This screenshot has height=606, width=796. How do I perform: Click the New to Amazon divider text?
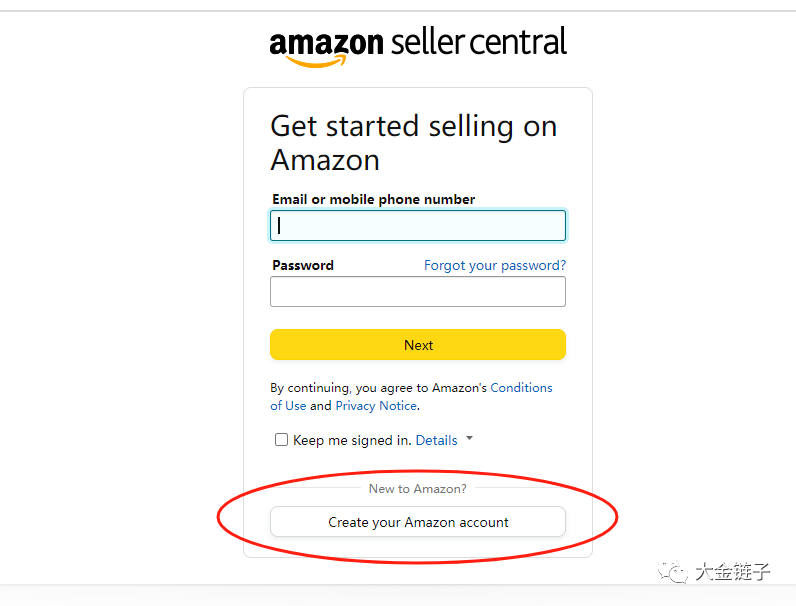[x=417, y=488]
